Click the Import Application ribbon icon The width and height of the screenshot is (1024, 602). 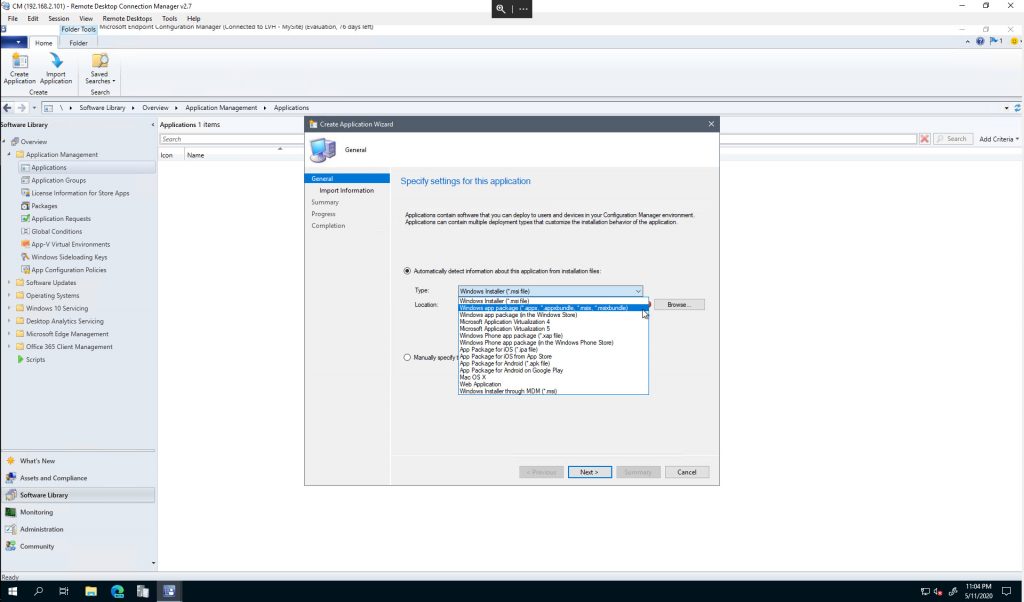(56, 61)
